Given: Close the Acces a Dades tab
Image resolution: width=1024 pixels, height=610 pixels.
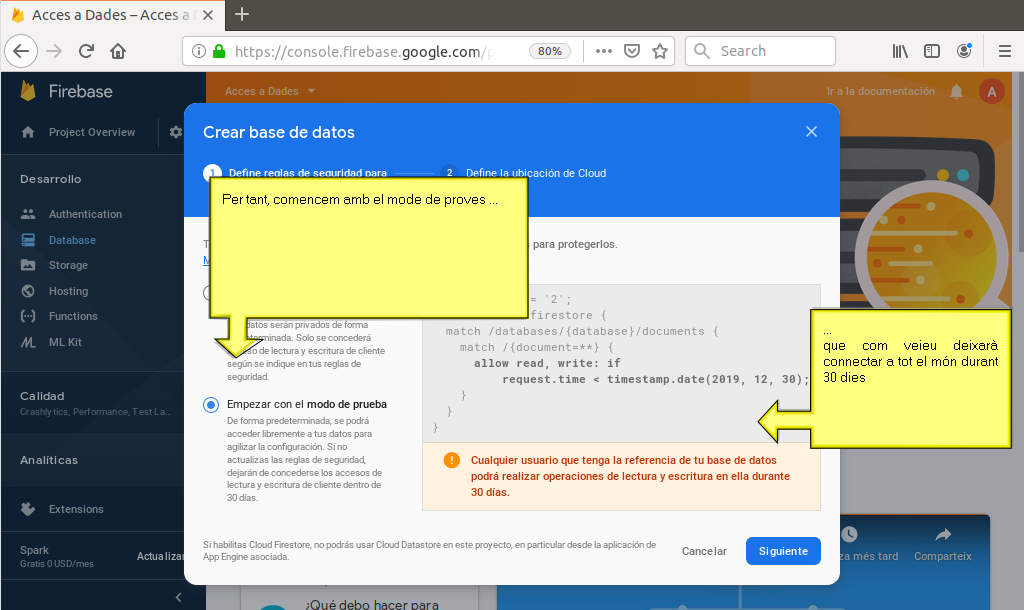Looking at the screenshot, I should [208, 15].
